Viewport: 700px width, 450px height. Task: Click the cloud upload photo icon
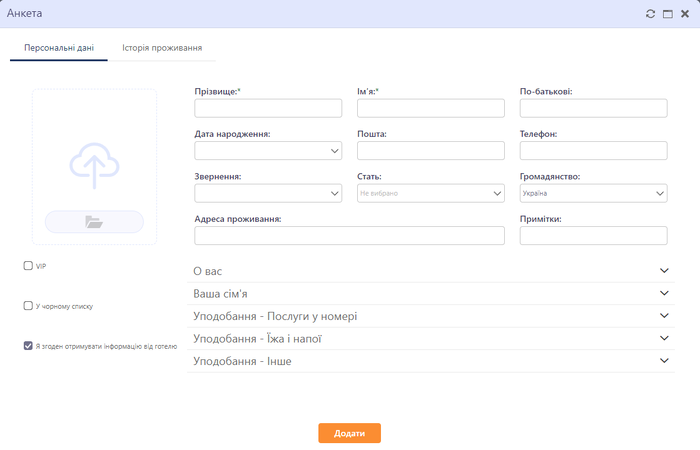pos(94,166)
